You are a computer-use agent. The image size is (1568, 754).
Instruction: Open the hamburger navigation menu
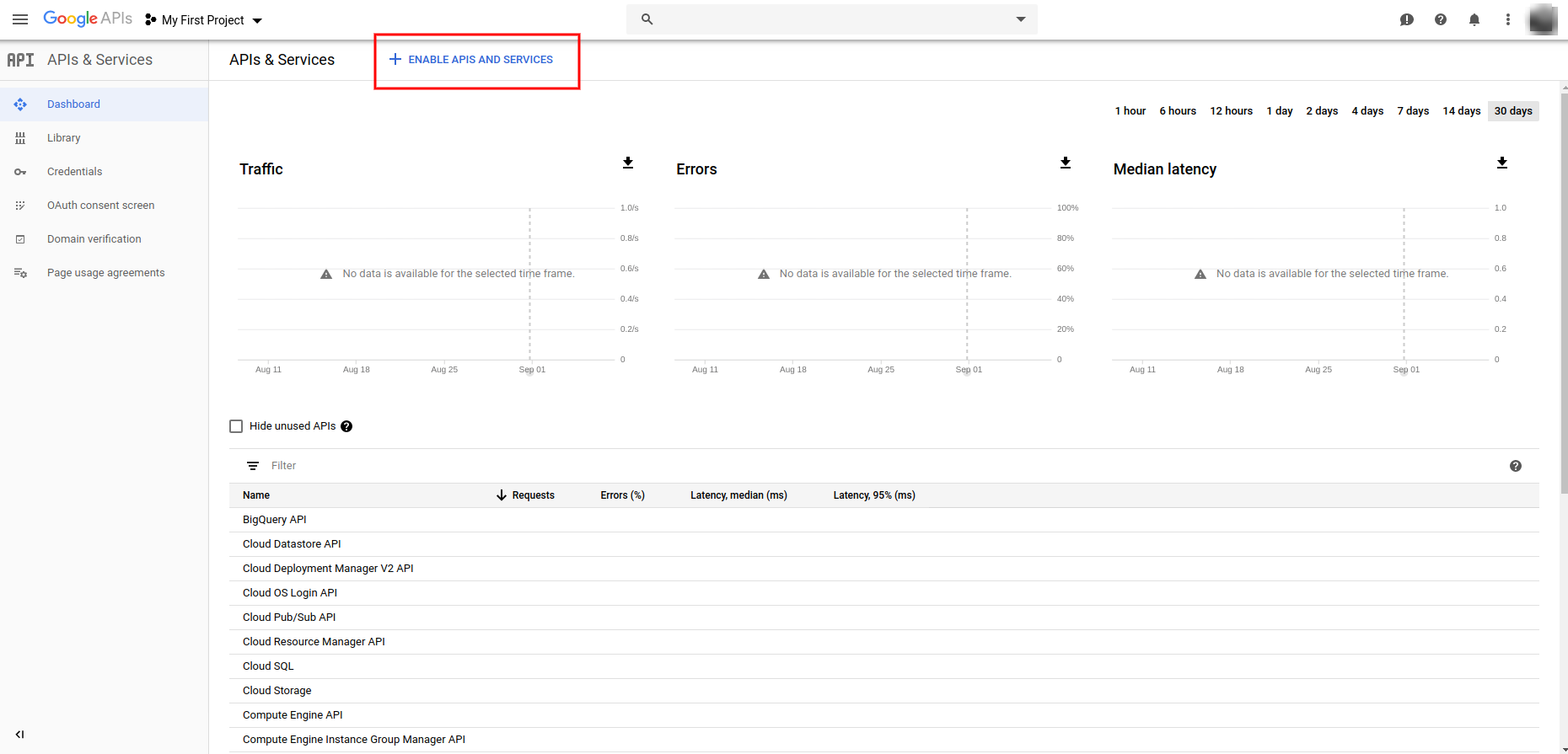[x=20, y=19]
